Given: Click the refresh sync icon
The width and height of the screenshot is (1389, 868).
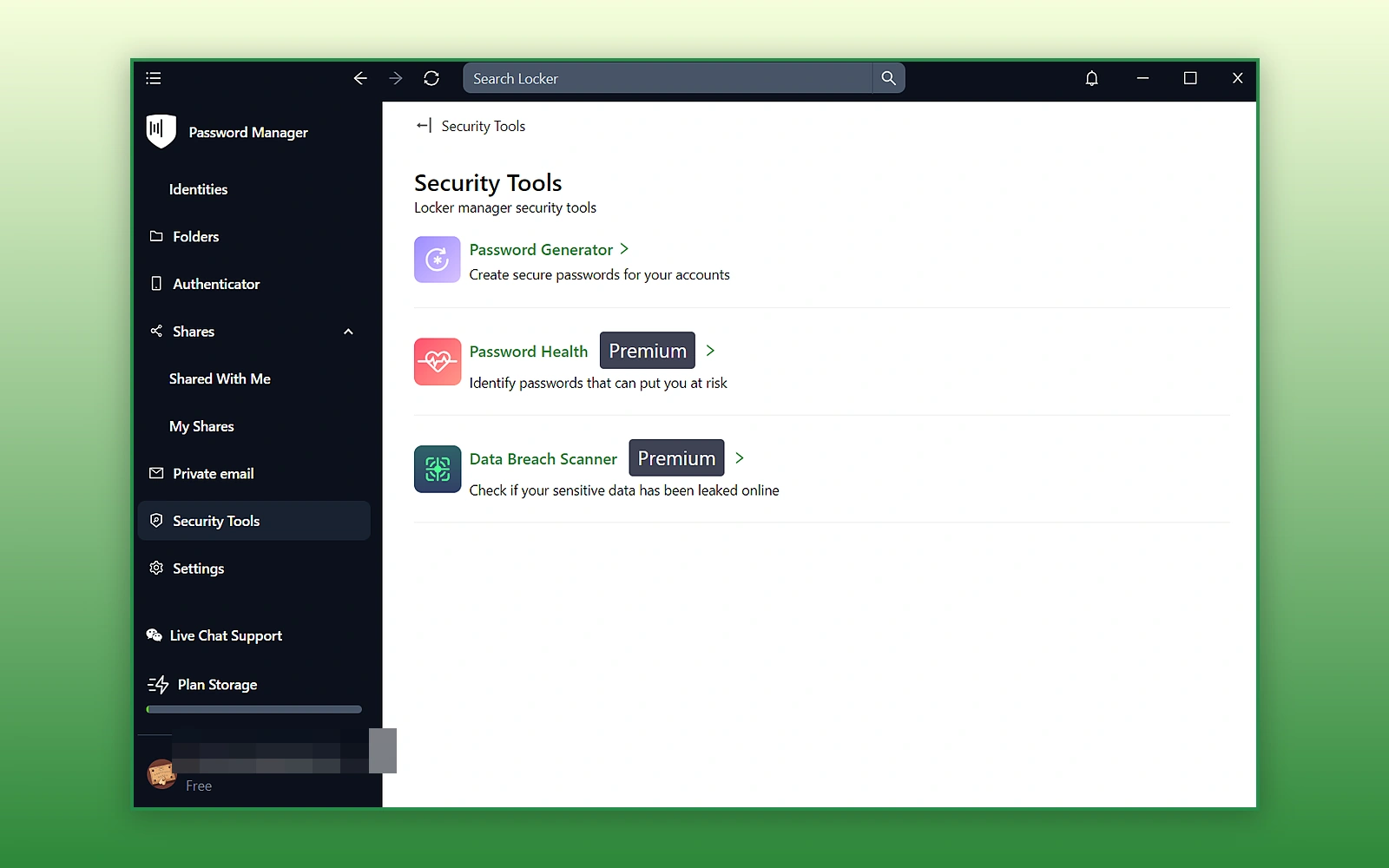Looking at the screenshot, I should (x=431, y=78).
